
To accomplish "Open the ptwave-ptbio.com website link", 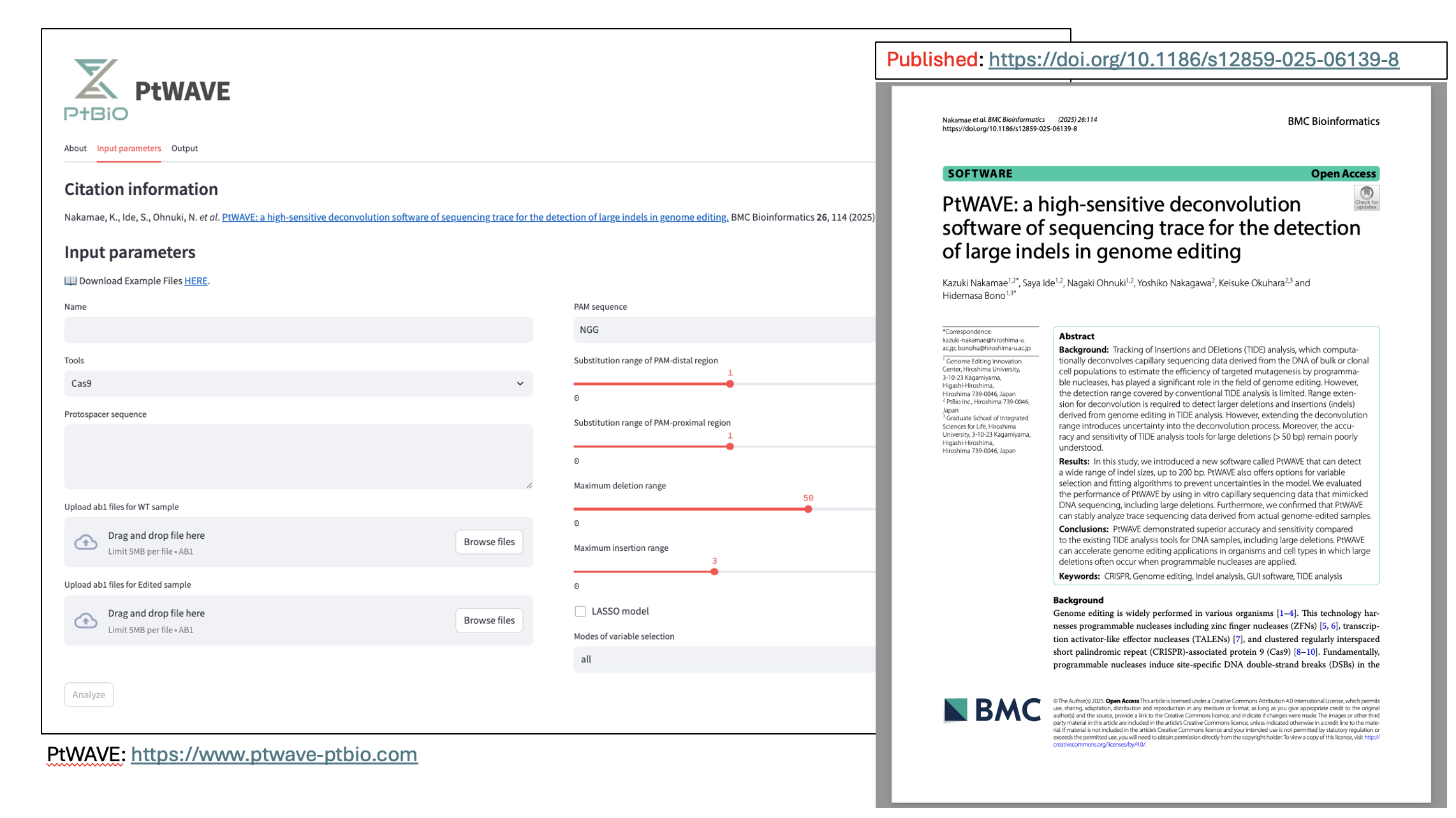I will click(274, 754).
